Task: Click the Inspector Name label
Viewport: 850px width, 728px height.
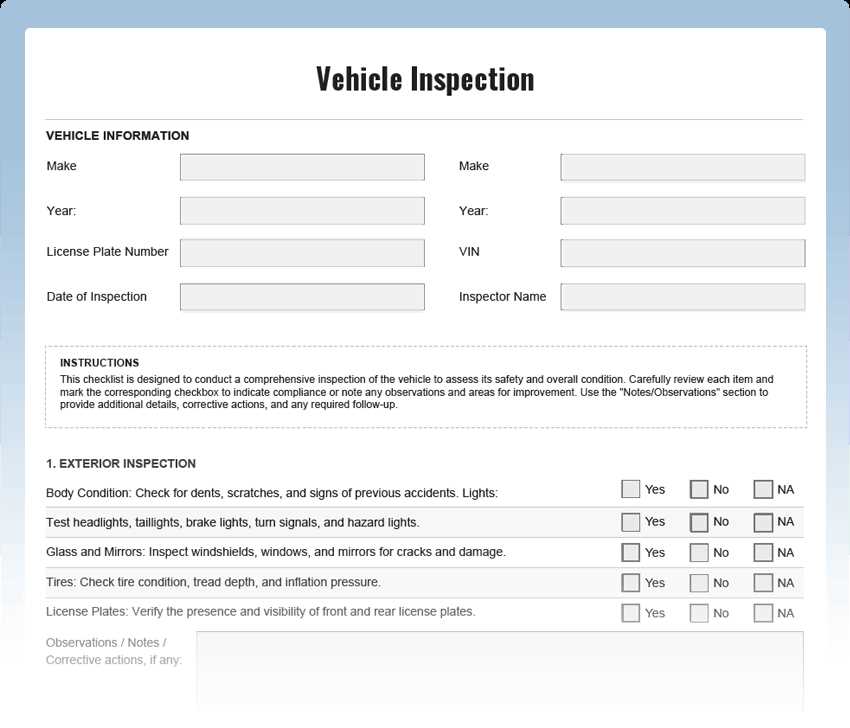Action: click(x=503, y=297)
